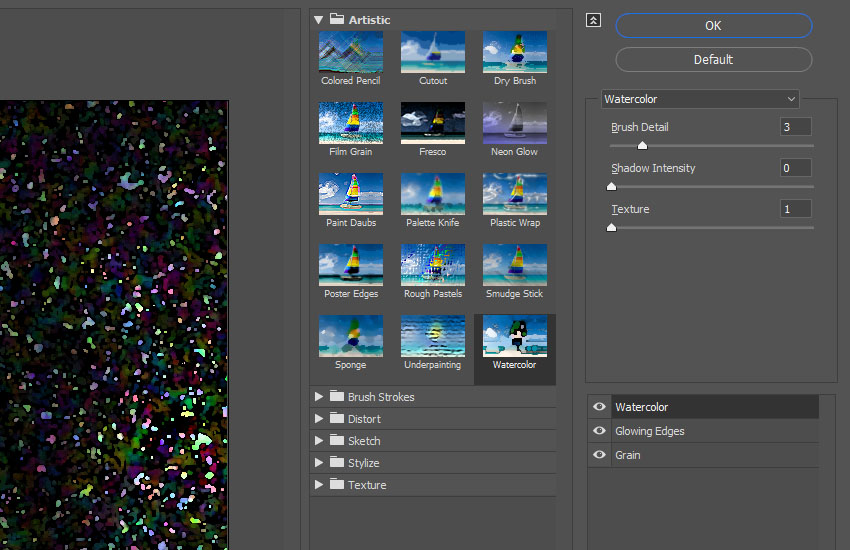Choose the Cutout filter thumbnail
This screenshot has height=550, width=850.
433,52
